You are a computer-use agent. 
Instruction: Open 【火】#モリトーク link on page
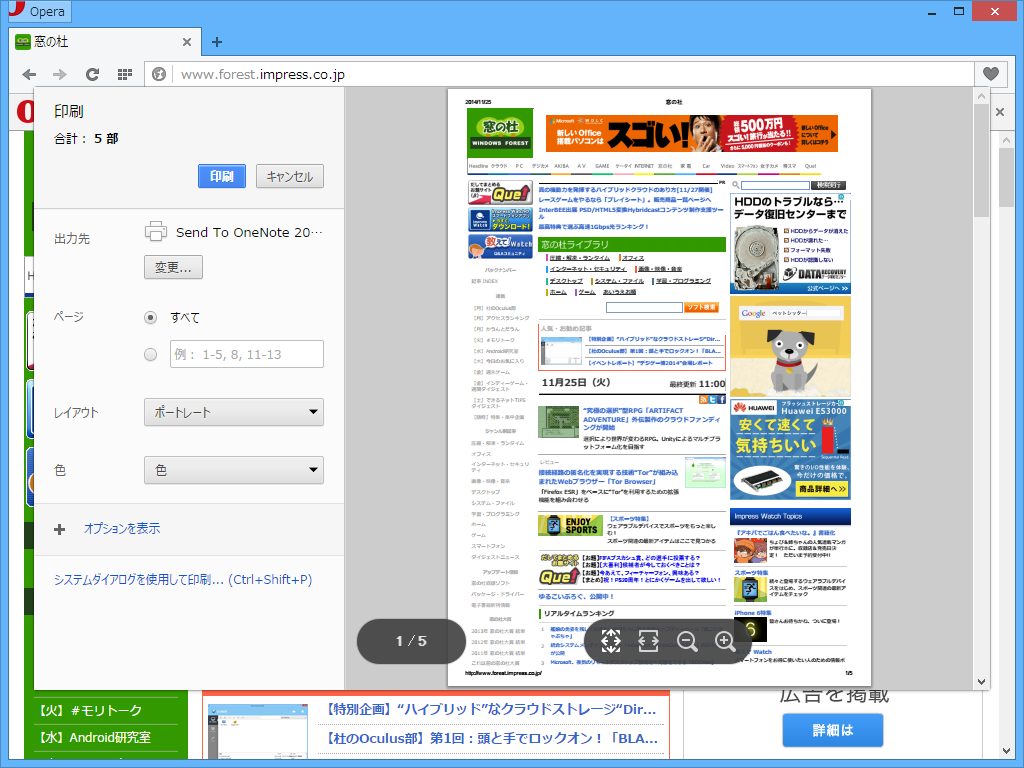tap(89, 711)
